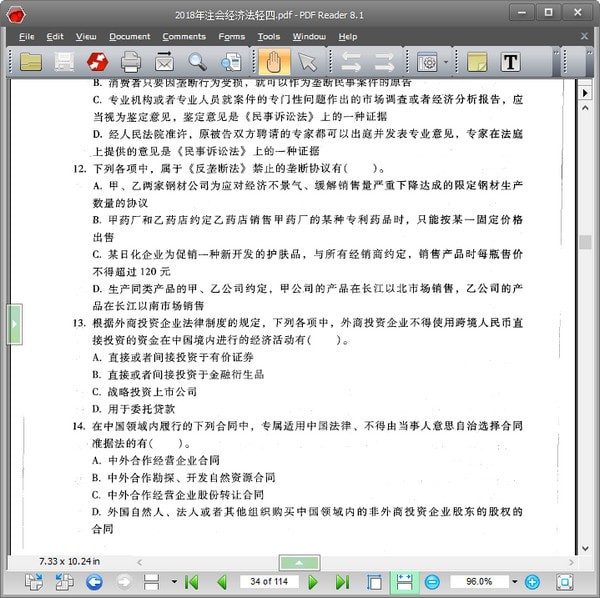Go to the next page

[313, 582]
